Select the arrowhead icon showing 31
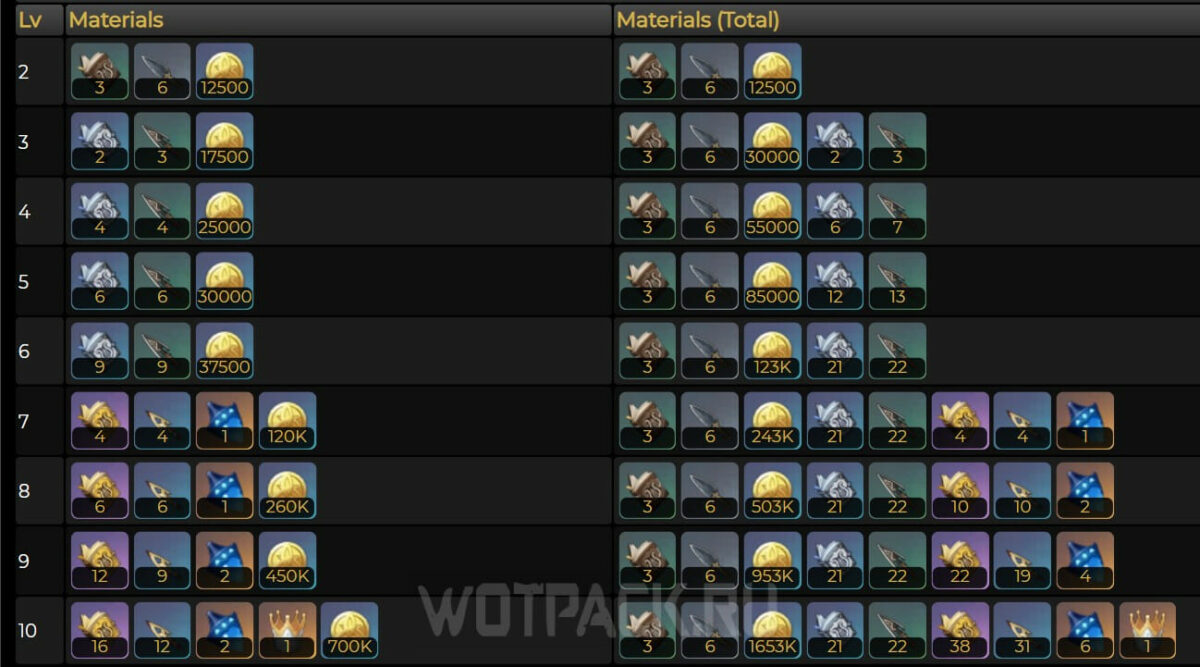Screen dimensions: 1200x667 [1022, 631]
